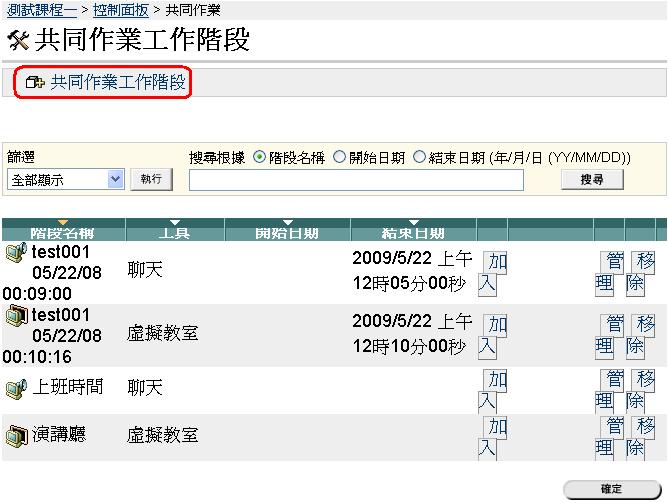
Task: Click the 搜尋 search button
Action: 591,180
